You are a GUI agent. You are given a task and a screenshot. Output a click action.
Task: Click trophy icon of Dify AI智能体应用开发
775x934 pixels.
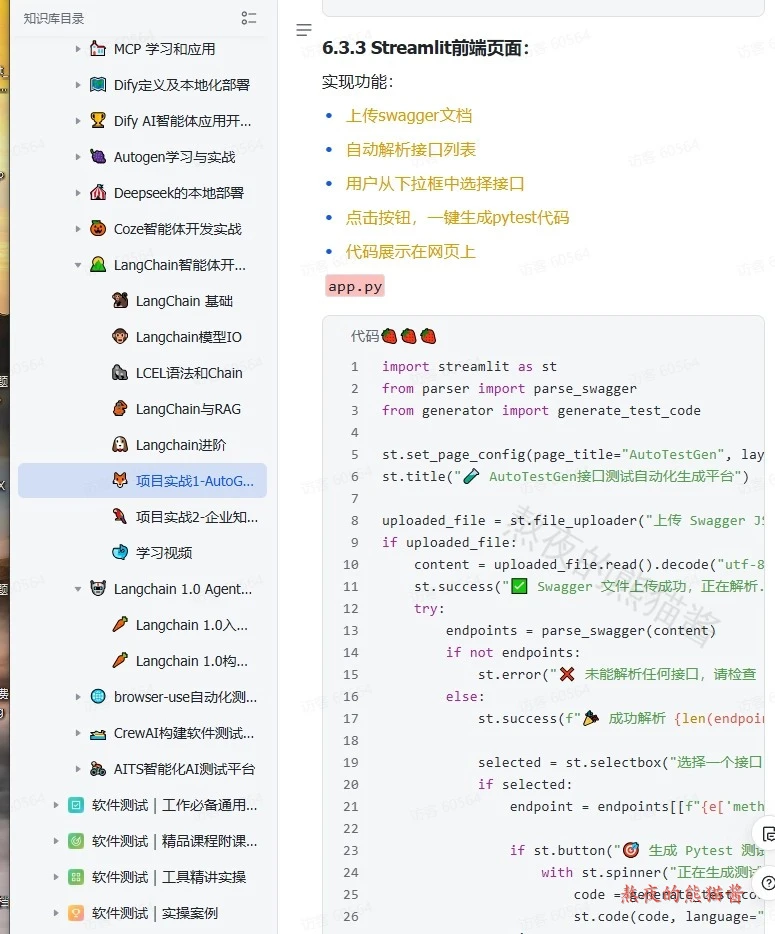[x=98, y=120]
